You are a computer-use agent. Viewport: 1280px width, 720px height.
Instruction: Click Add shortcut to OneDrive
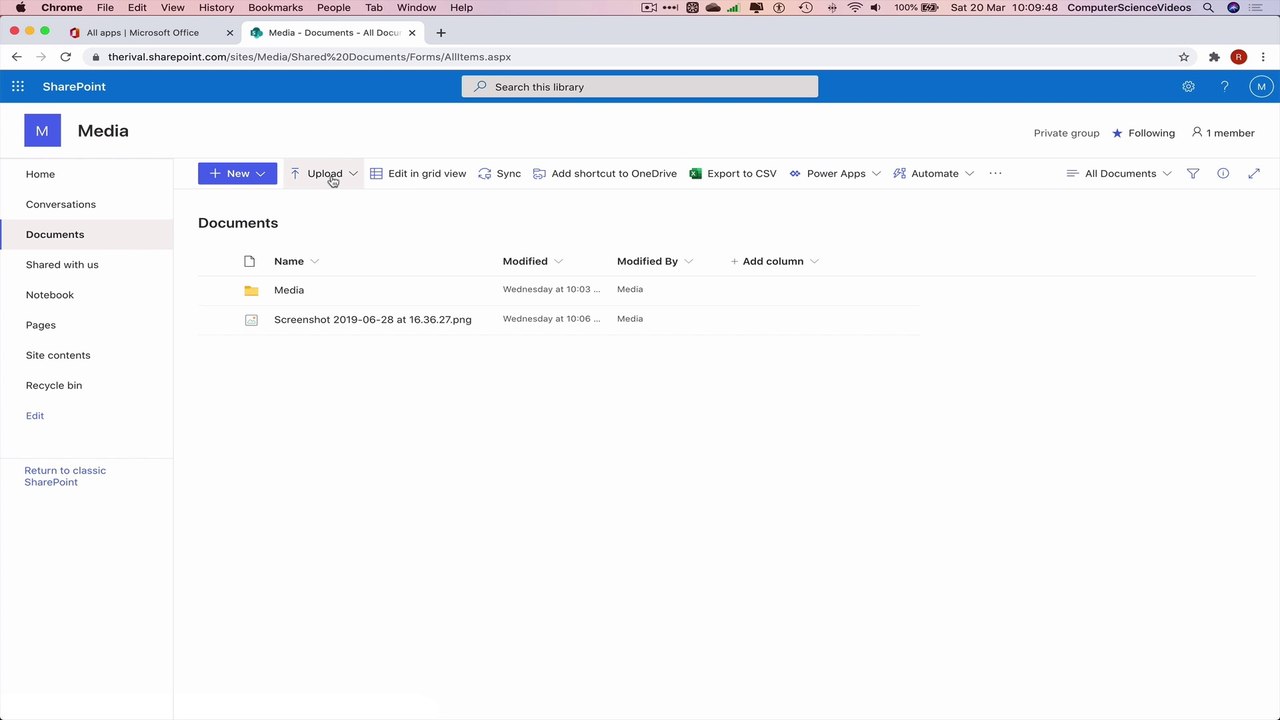(604, 174)
